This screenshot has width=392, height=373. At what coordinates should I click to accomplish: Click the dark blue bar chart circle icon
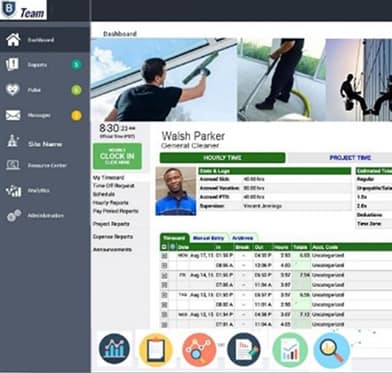[114, 349]
